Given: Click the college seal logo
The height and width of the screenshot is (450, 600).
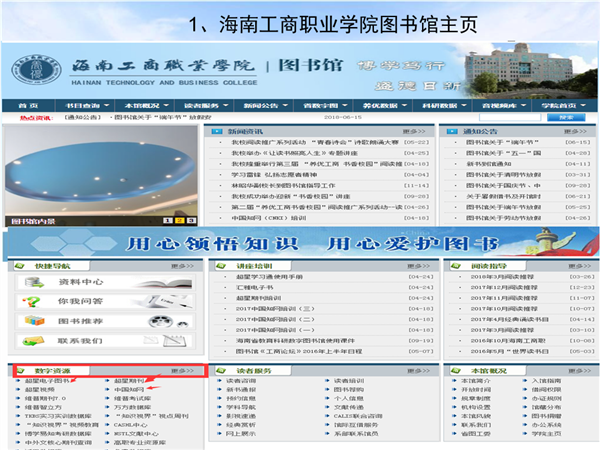Looking at the screenshot, I should point(36,70).
